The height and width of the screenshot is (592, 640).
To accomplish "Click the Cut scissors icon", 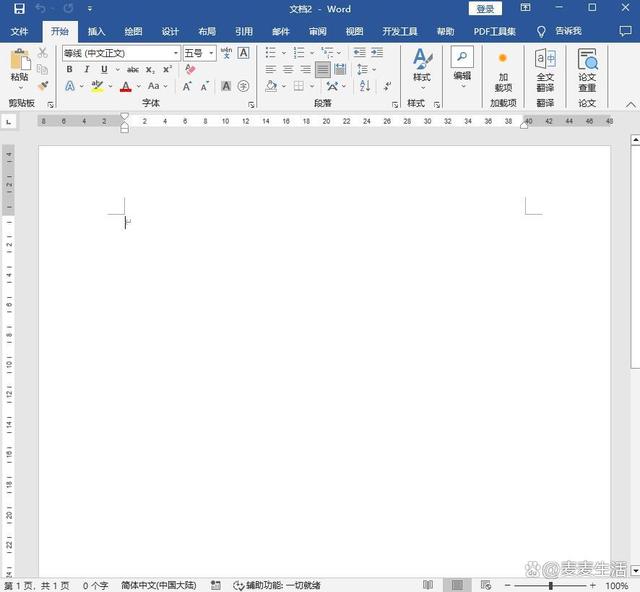I will pos(42,52).
